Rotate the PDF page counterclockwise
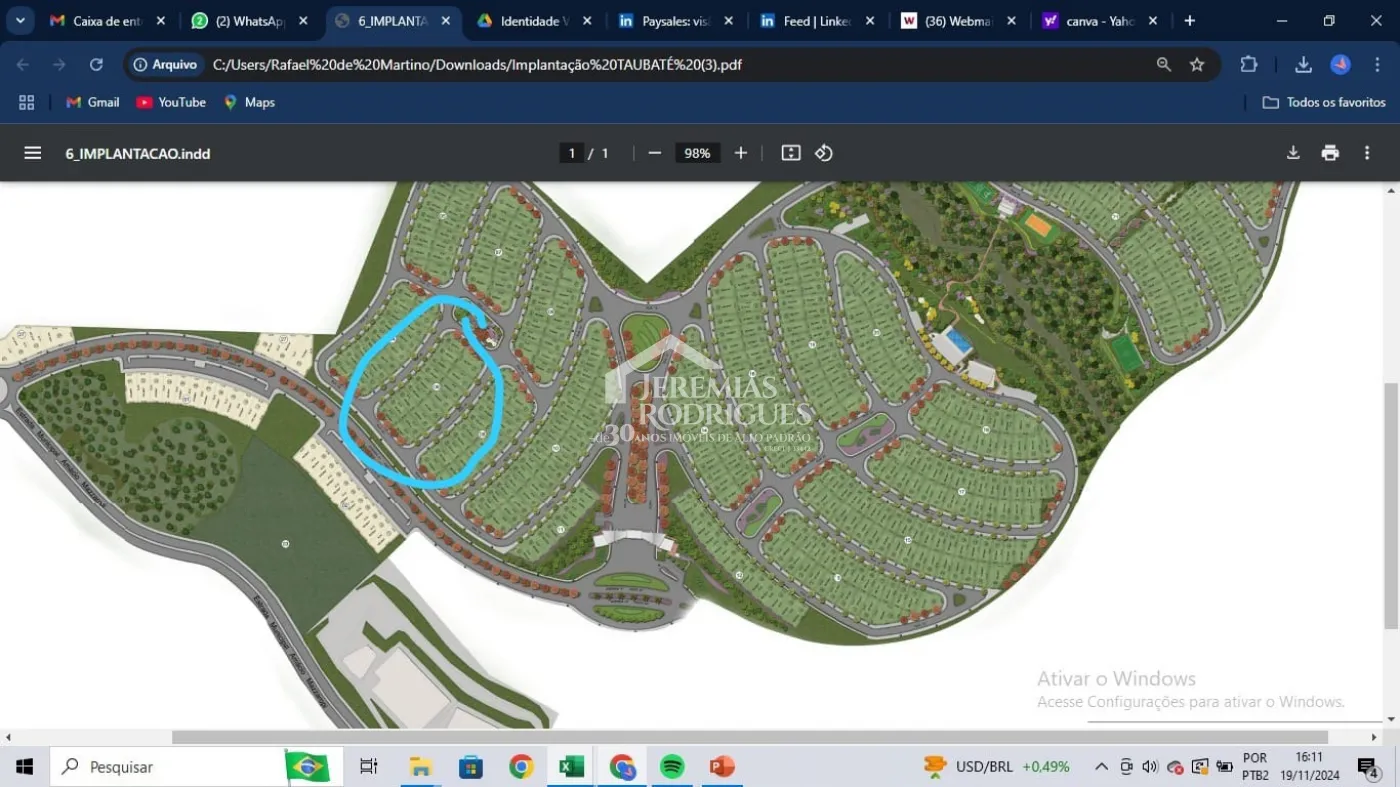 click(824, 152)
